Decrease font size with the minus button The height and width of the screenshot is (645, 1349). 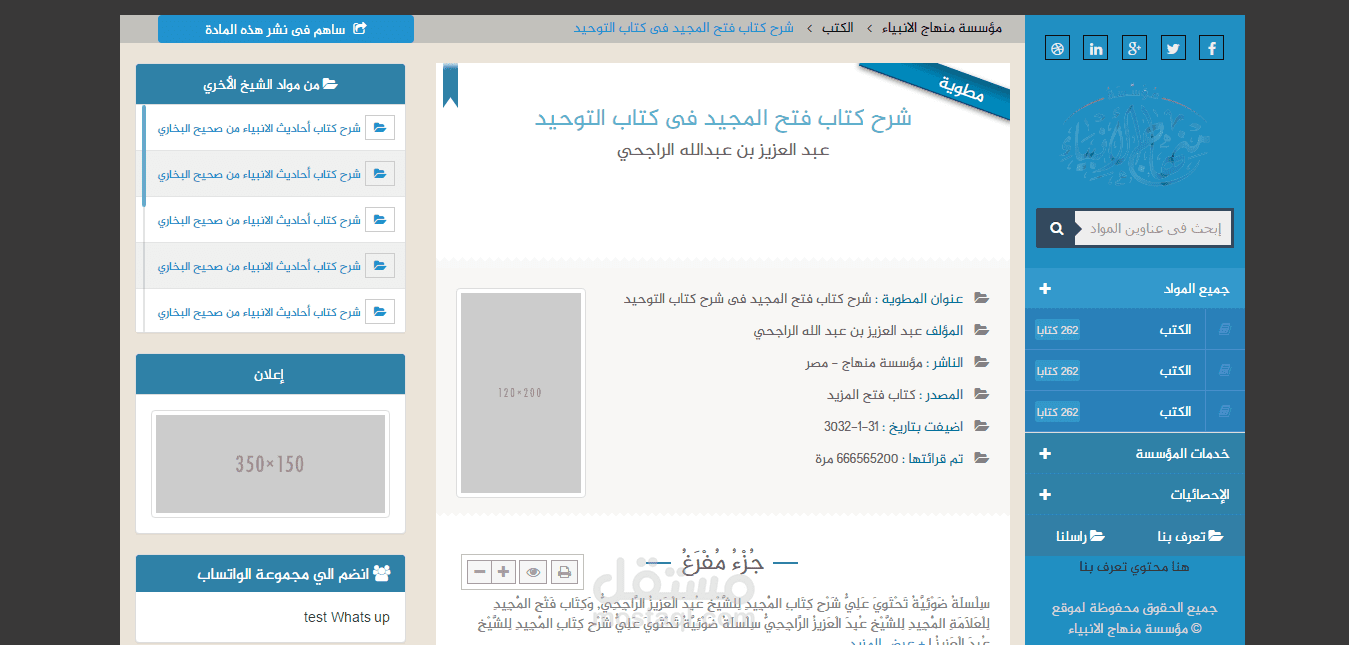(479, 572)
